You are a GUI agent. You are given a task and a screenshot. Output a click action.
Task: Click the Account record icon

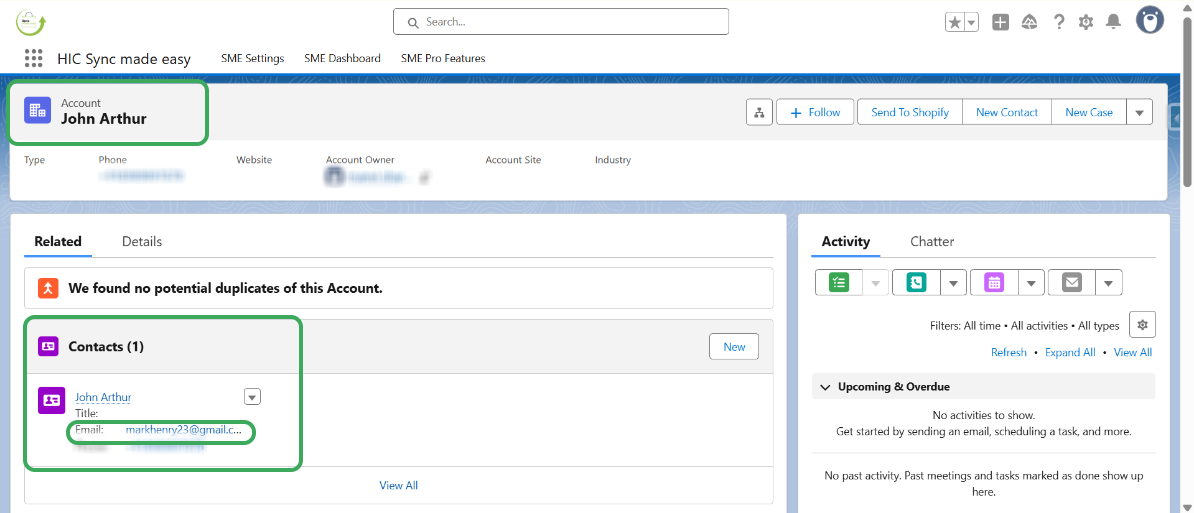pos(37,110)
